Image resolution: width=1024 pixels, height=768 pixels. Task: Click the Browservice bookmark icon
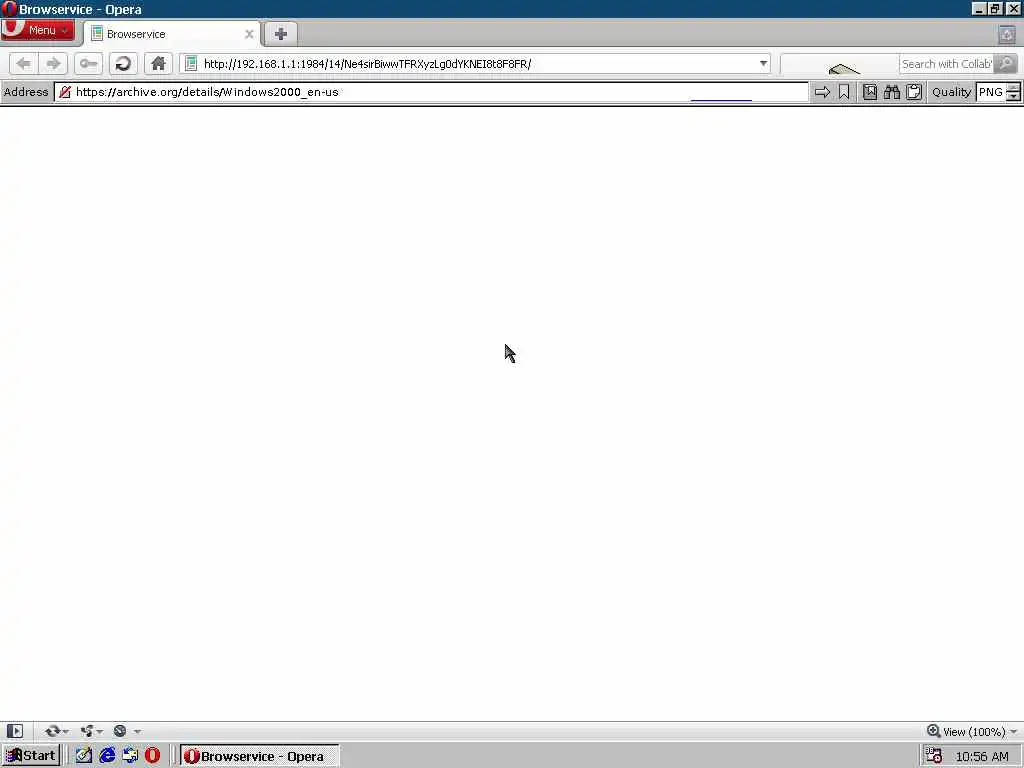(x=844, y=92)
